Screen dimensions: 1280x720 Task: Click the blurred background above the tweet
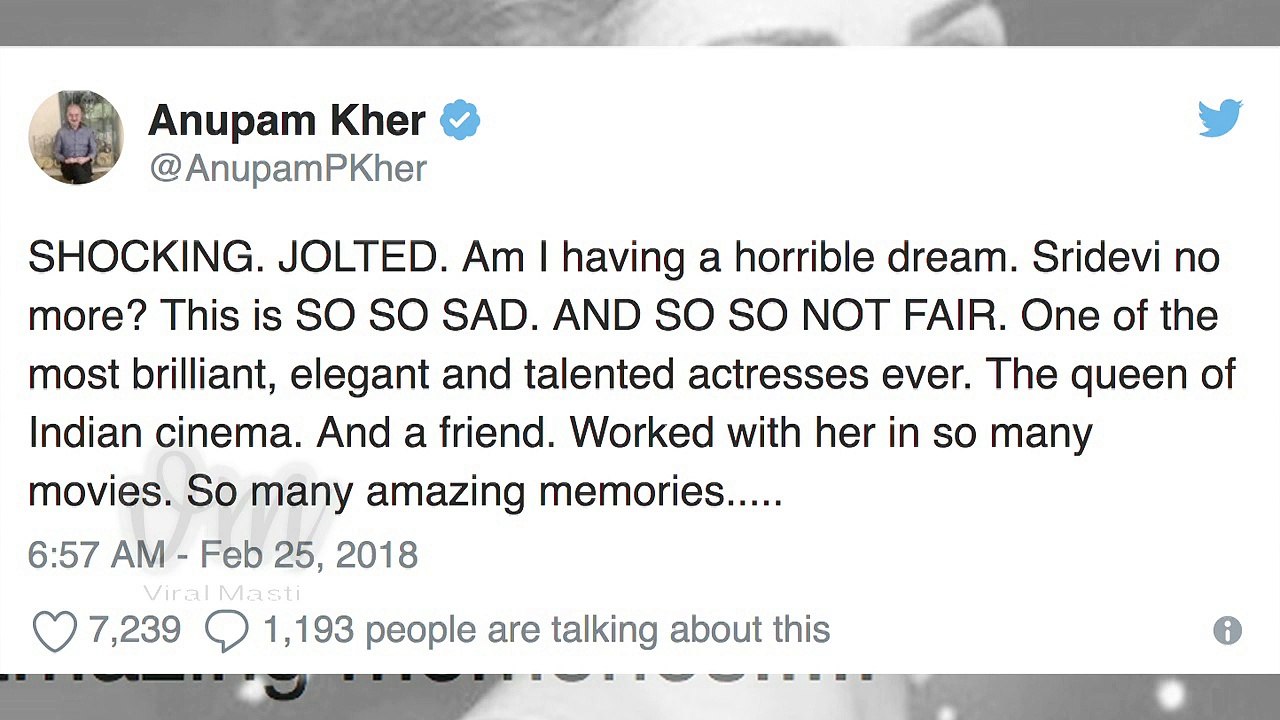640,22
